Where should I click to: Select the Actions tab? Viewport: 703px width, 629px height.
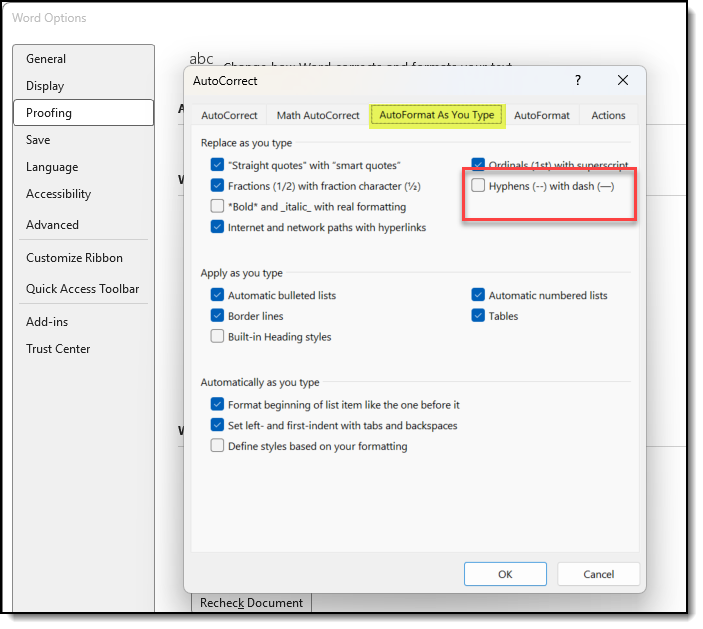click(x=608, y=115)
